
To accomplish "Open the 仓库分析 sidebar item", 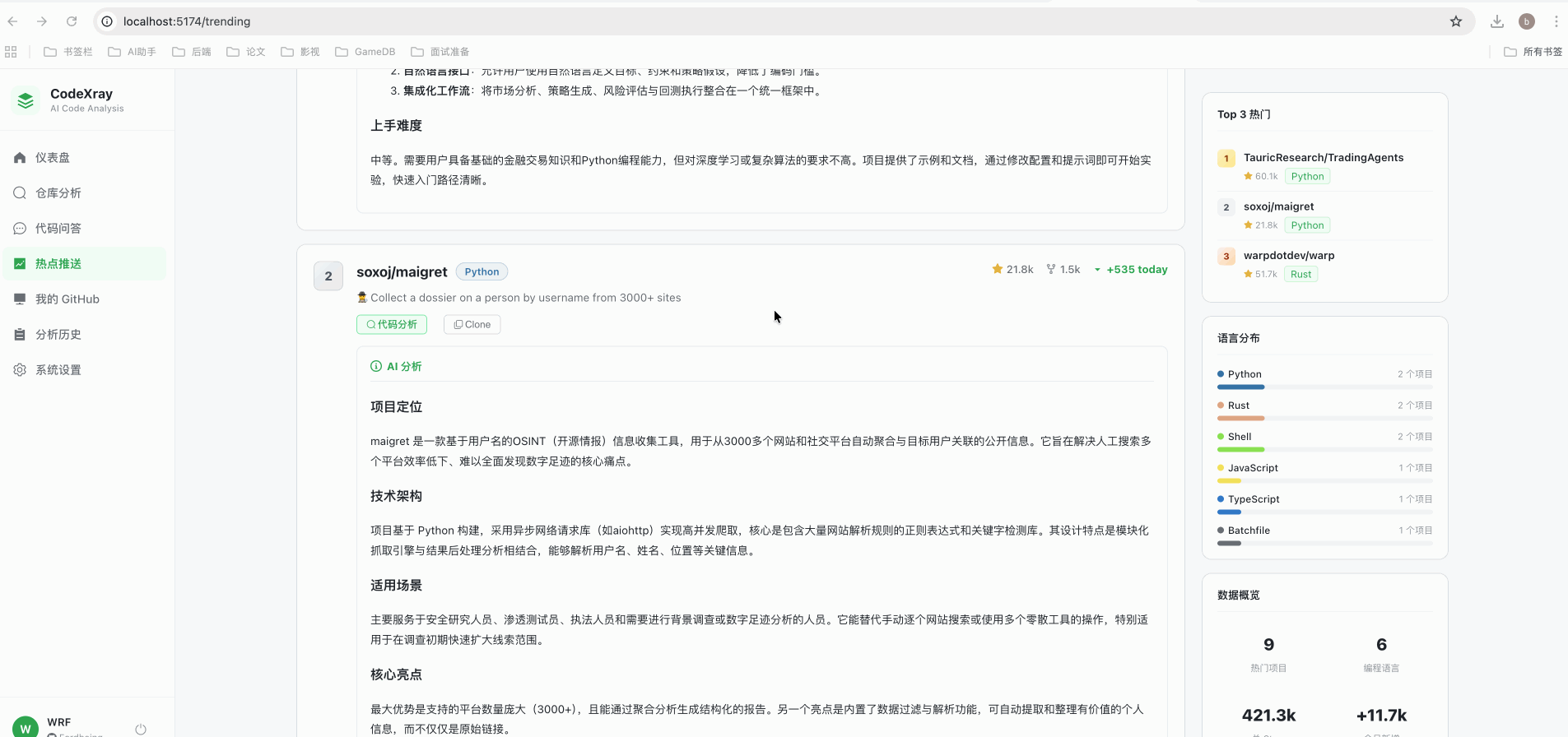I will [x=85, y=192].
